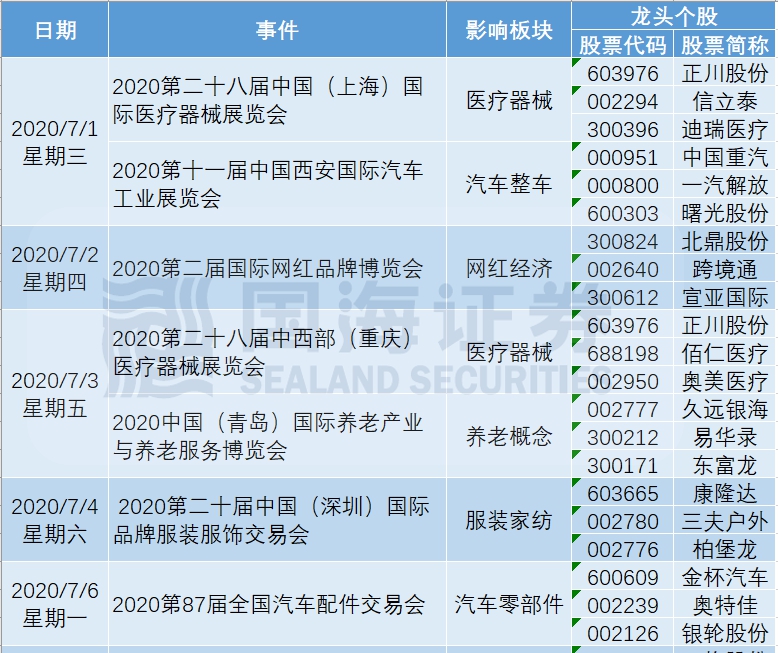Select the 西安国际汽车工业展览会 event cell
This screenshot has height=653, width=778.
277,184
